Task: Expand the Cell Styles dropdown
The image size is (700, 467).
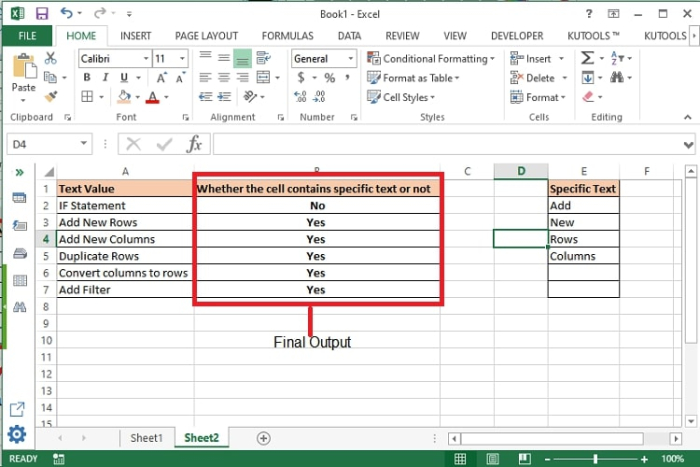Action: (x=401, y=97)
